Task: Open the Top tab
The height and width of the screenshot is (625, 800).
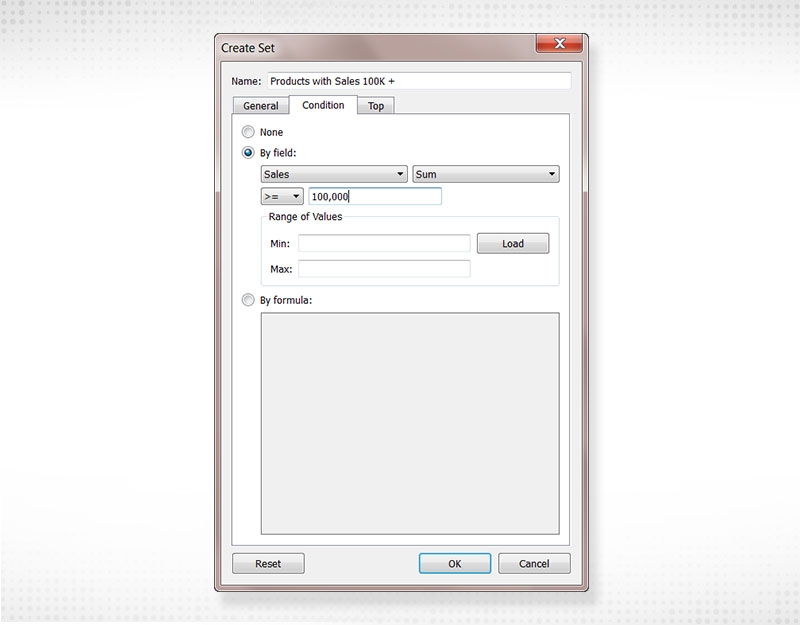Action: 376,106
